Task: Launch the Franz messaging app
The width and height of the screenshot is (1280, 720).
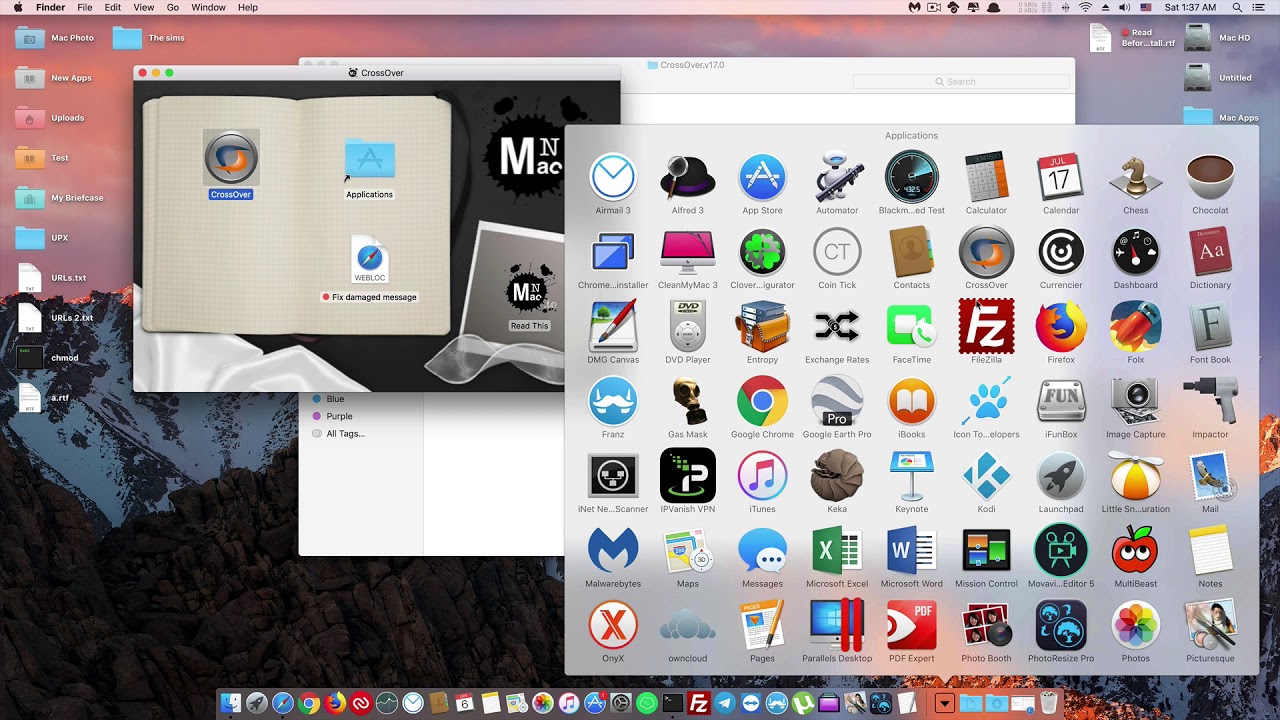Action: 612,402
